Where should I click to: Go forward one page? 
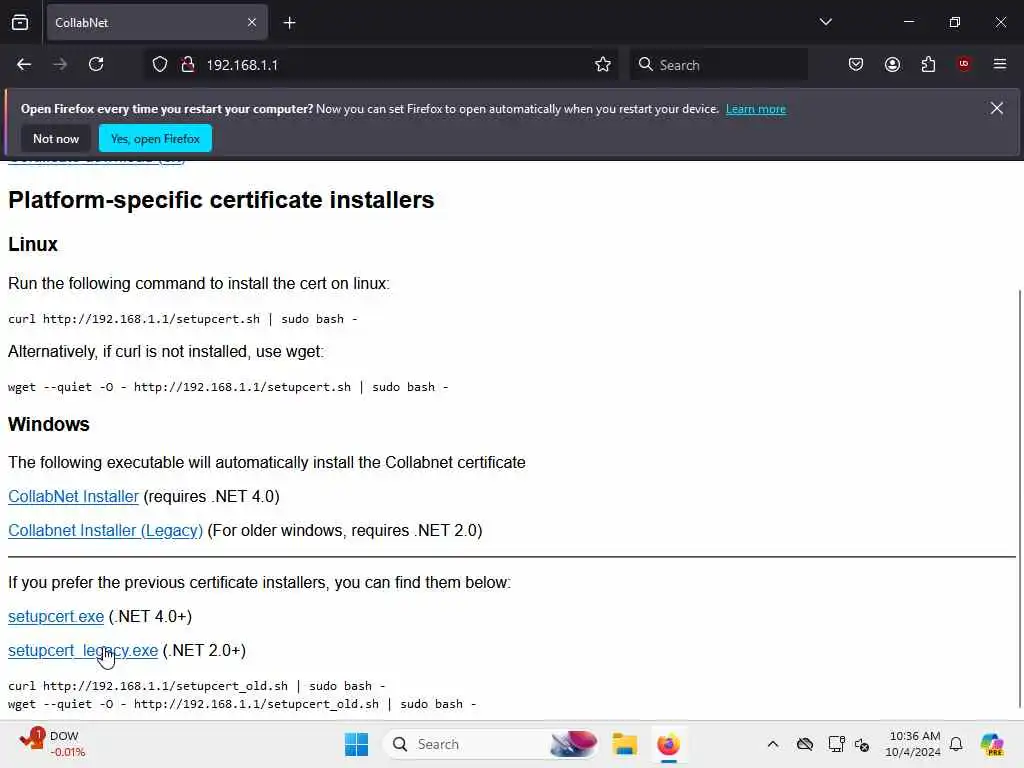(x=59, y=64)
